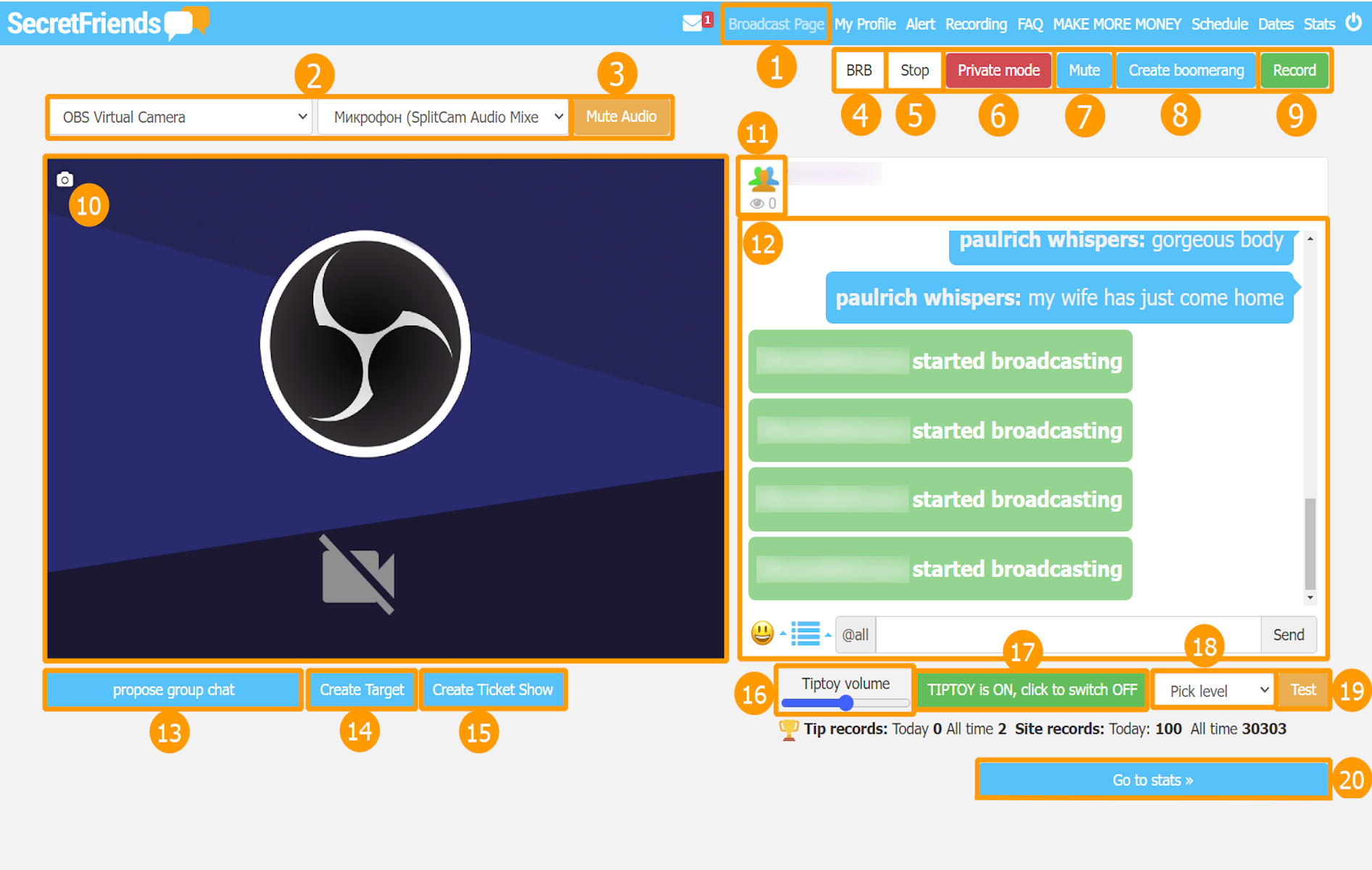
Task: Click the tip records trophy icon
Action: (x=788, y=729)
